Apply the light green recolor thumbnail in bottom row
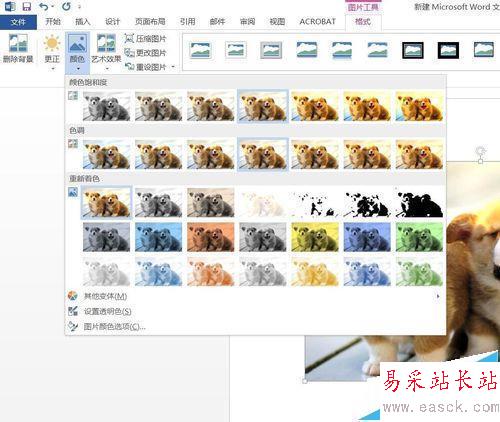This screenshot has width=500, height=422. point(419,272)
